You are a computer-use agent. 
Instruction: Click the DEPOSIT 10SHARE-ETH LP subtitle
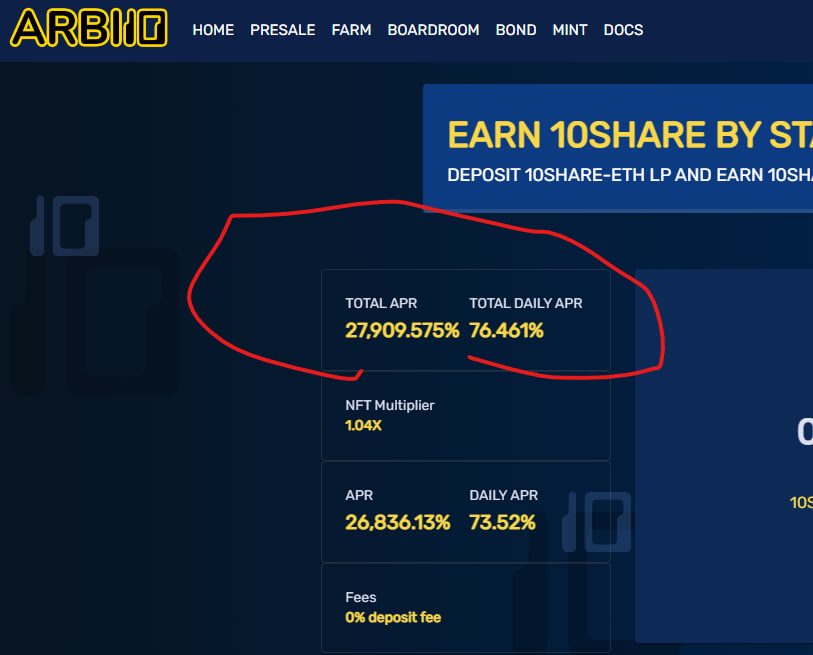click(x=630, y=175)
